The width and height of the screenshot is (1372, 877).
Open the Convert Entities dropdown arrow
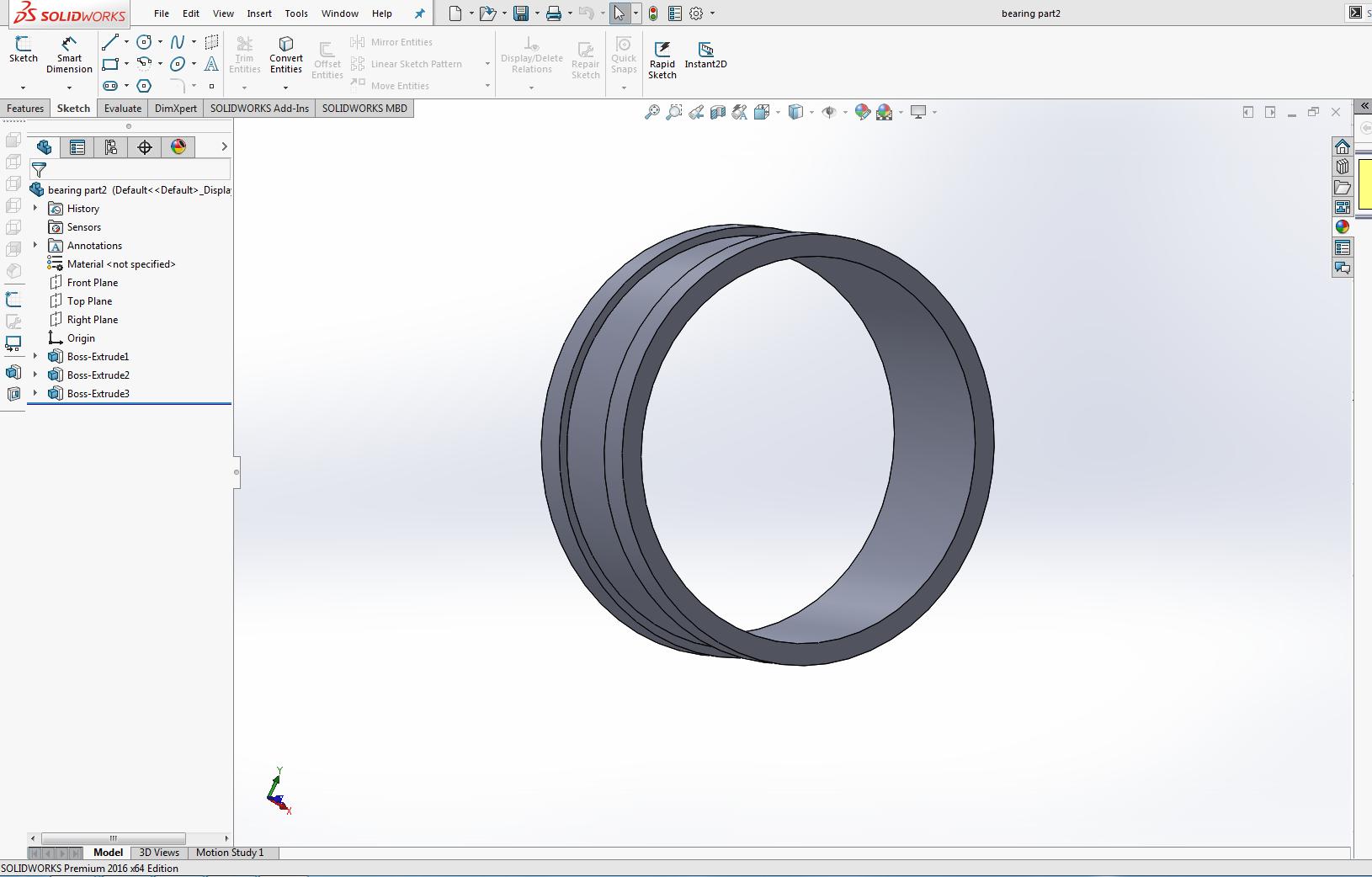pos(285,88)
